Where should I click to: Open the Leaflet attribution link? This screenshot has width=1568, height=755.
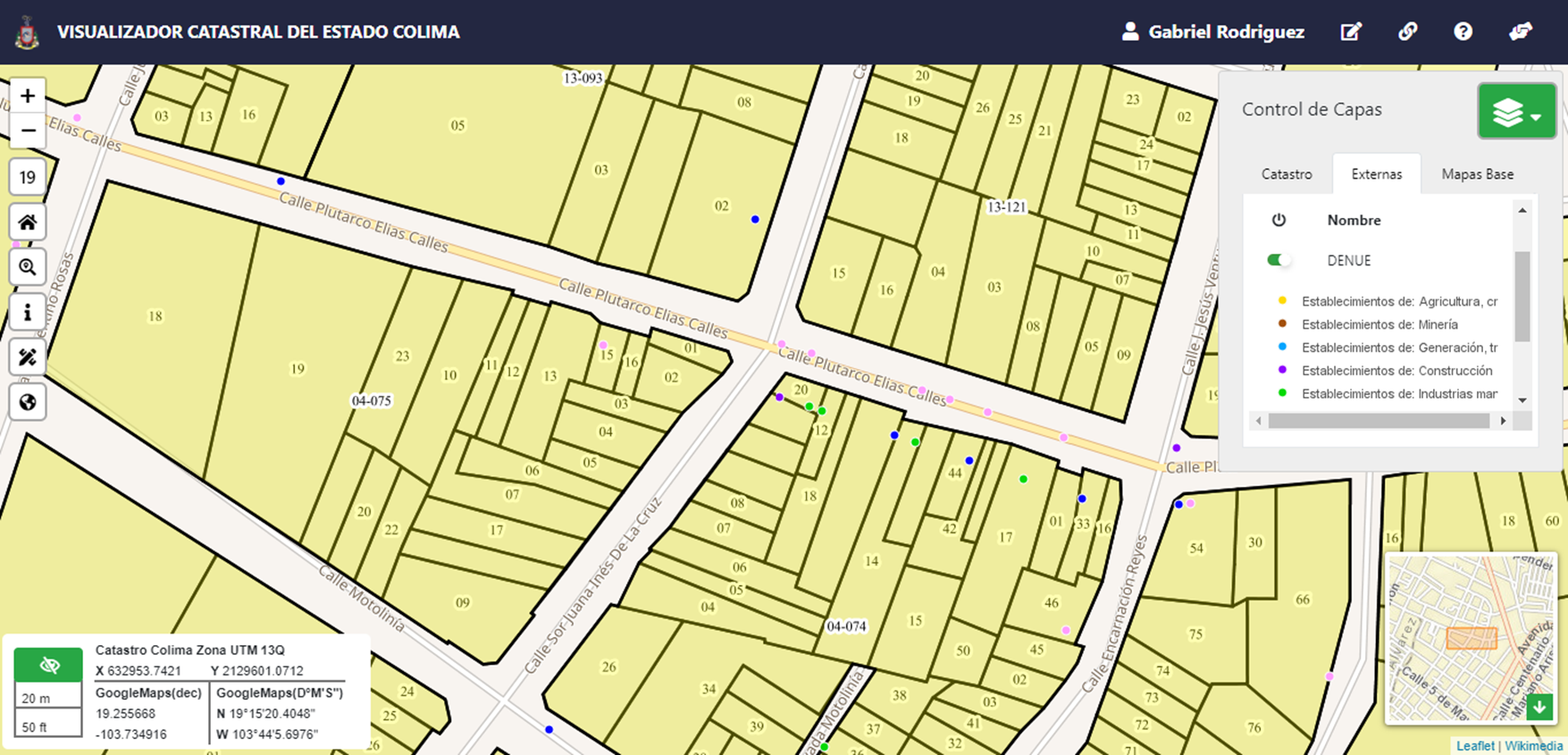(1474, 746)
